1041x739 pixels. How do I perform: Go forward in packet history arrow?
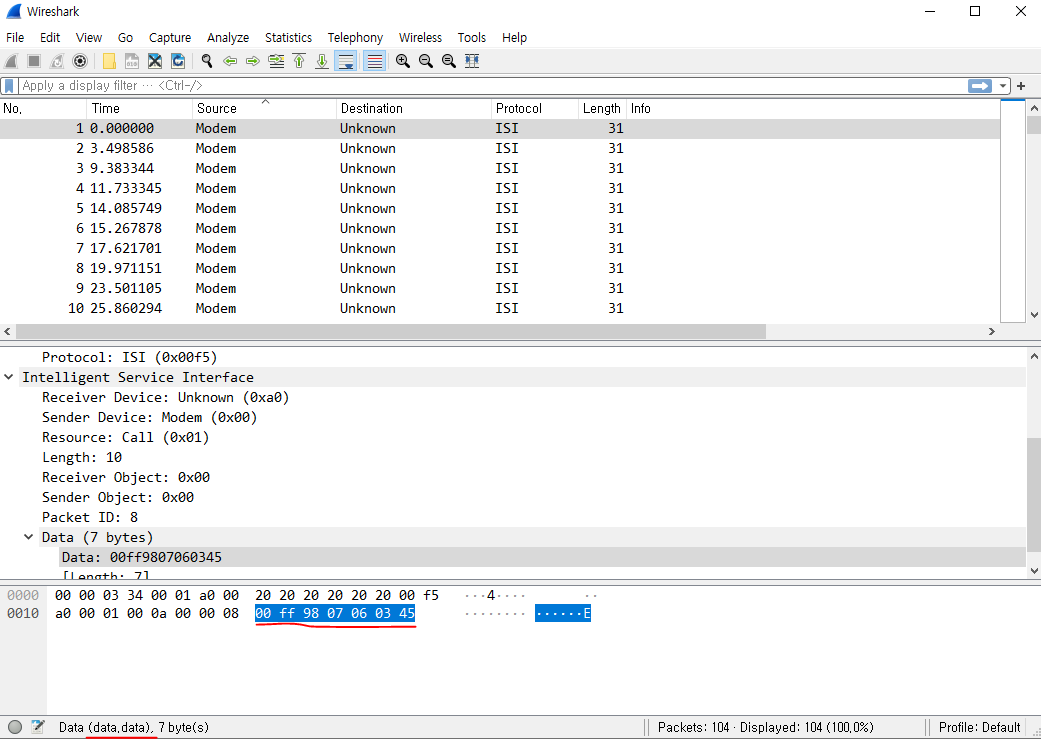tap(252, 61)
